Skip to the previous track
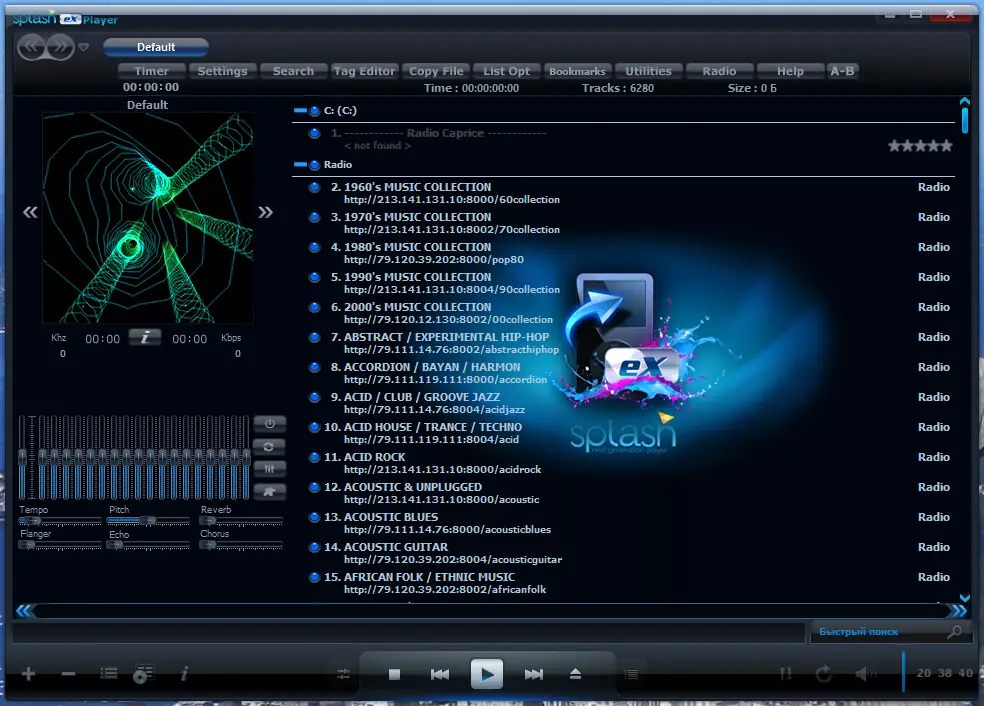Viewport: 984px width, 706px height. 440,674
